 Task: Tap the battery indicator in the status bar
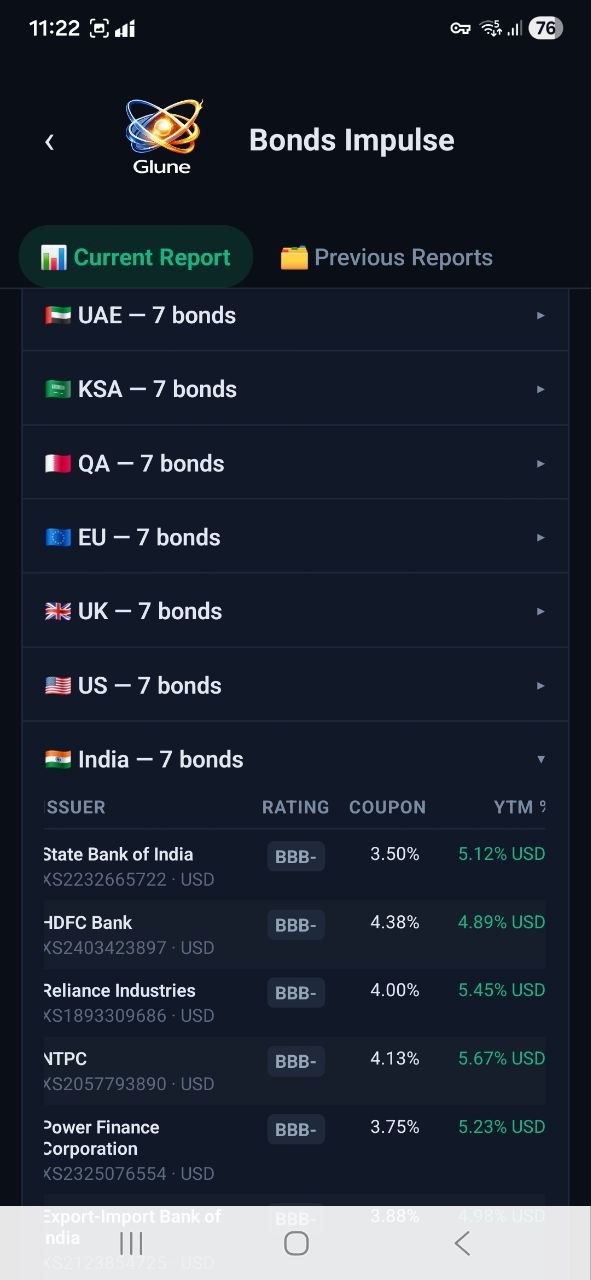pos(546,28)
